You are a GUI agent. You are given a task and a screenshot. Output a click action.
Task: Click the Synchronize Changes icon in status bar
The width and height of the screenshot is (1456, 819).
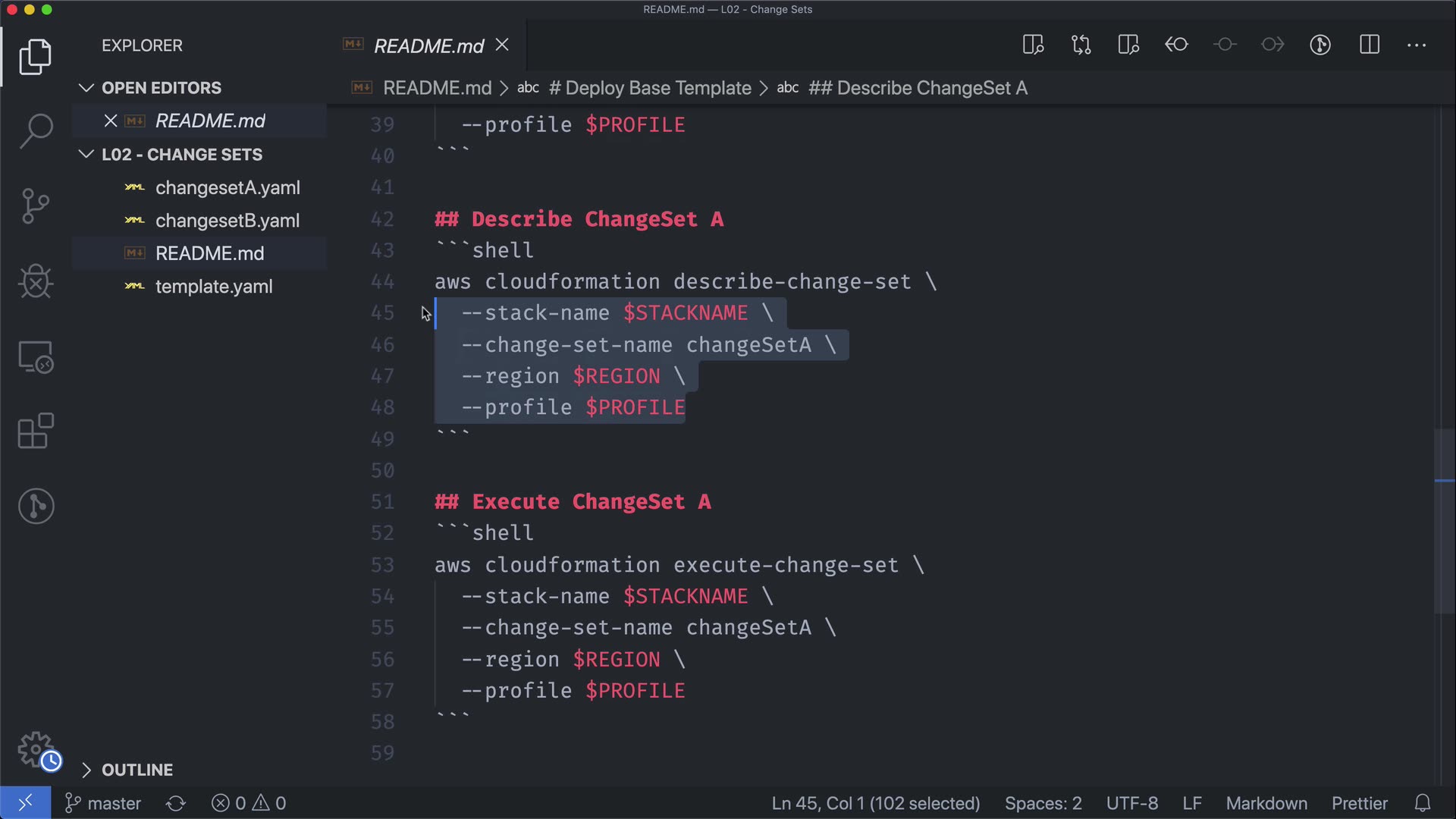(176, 803)
